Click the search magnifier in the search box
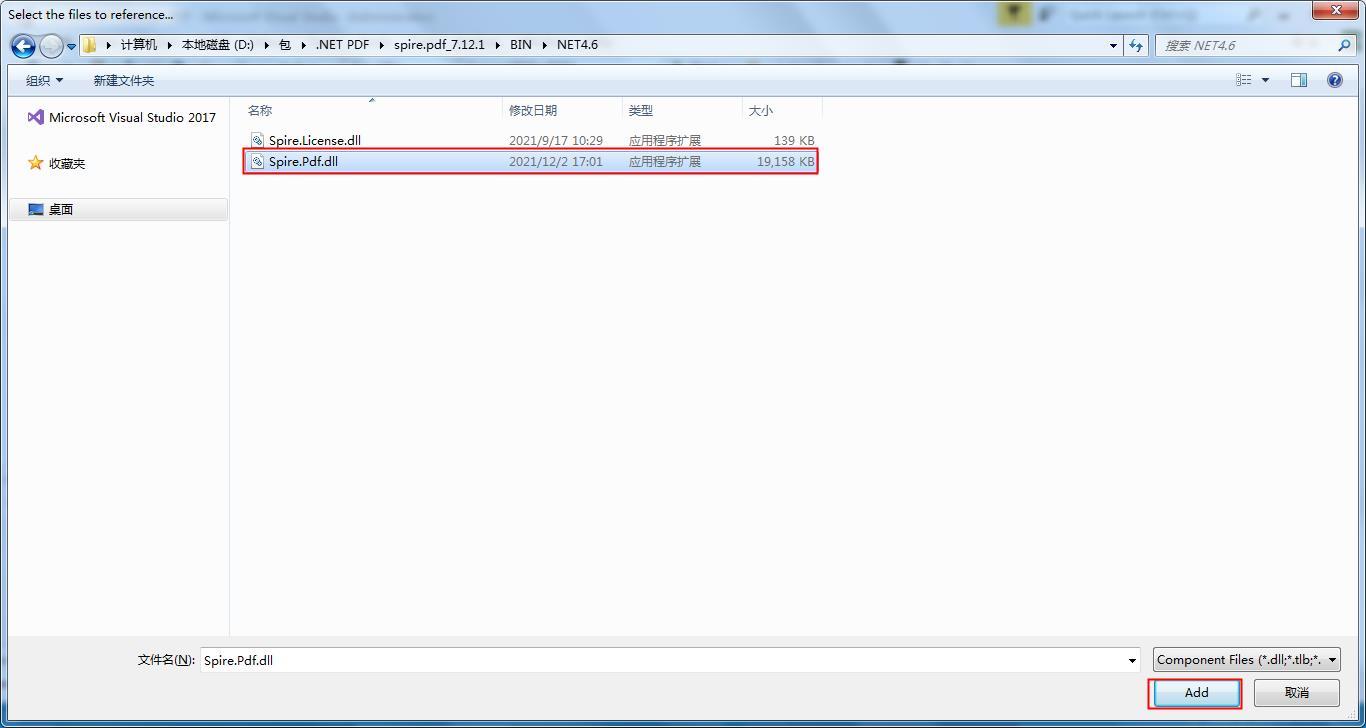 click(1345, 45)
